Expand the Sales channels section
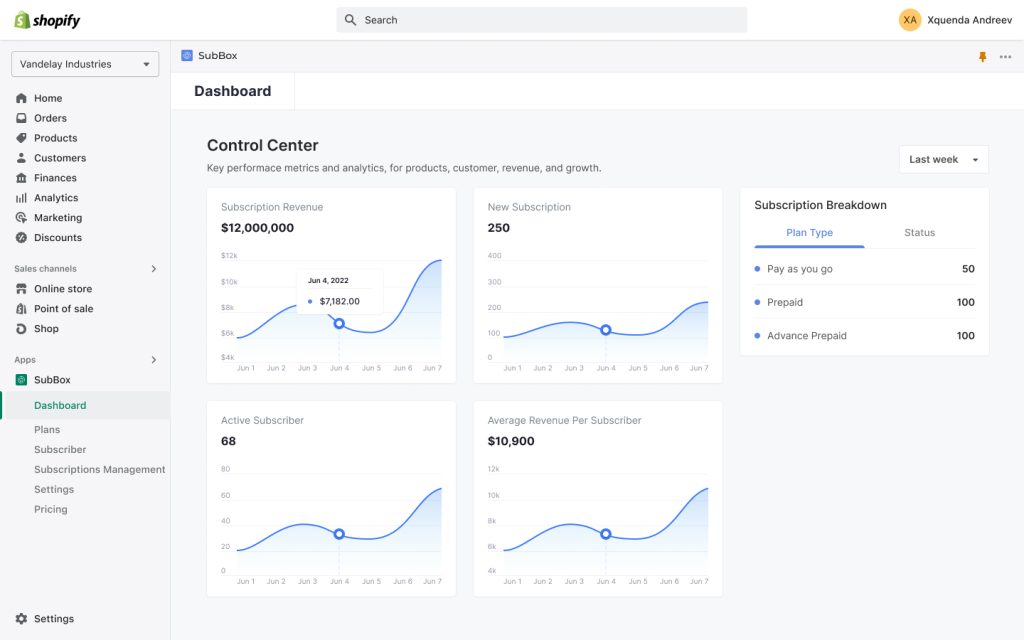Screen dimensions: 1024x640 [153, 269]
